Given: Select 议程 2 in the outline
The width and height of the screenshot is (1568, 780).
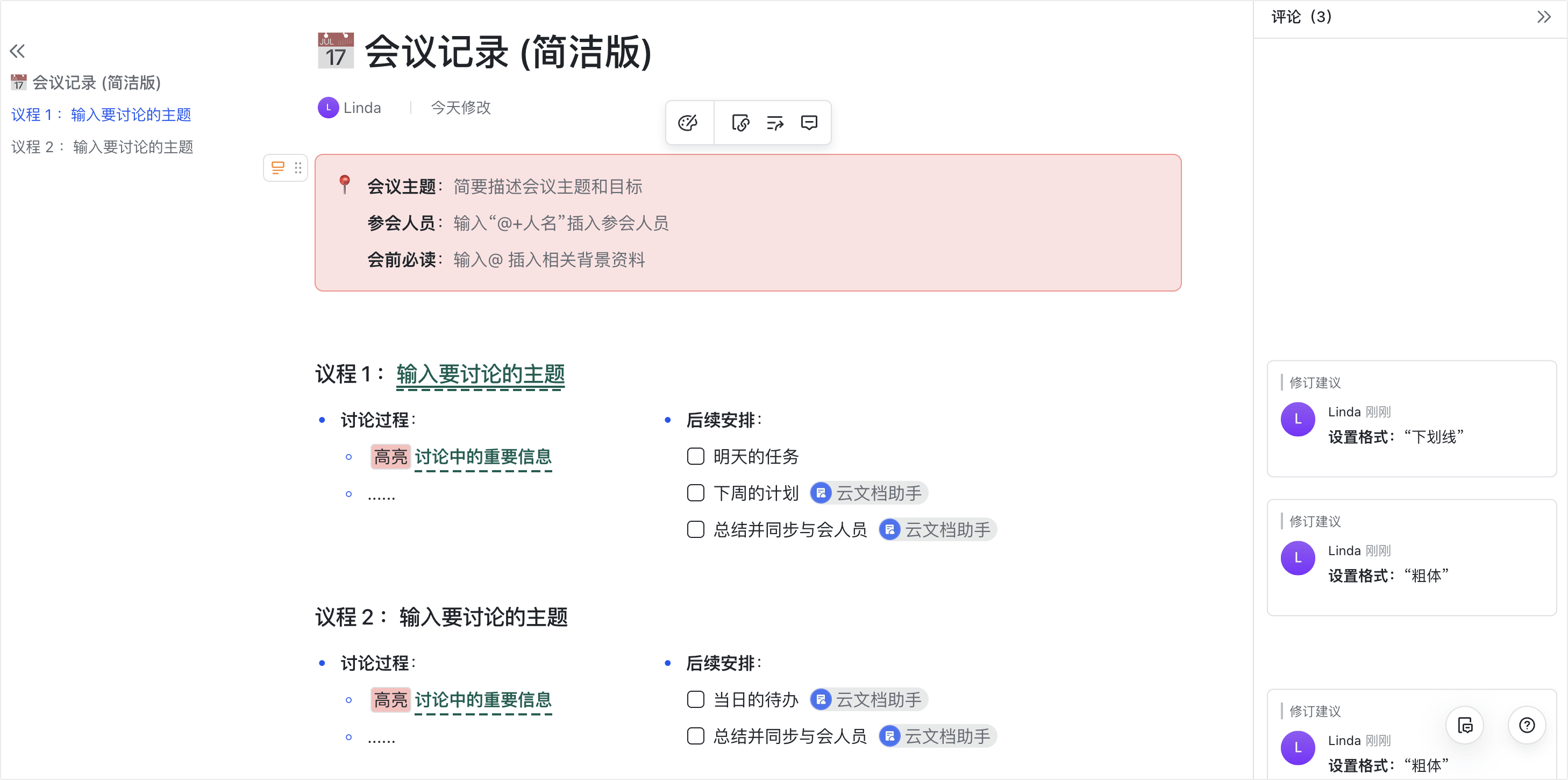Looking at the screenshot, I should point(102,147).
